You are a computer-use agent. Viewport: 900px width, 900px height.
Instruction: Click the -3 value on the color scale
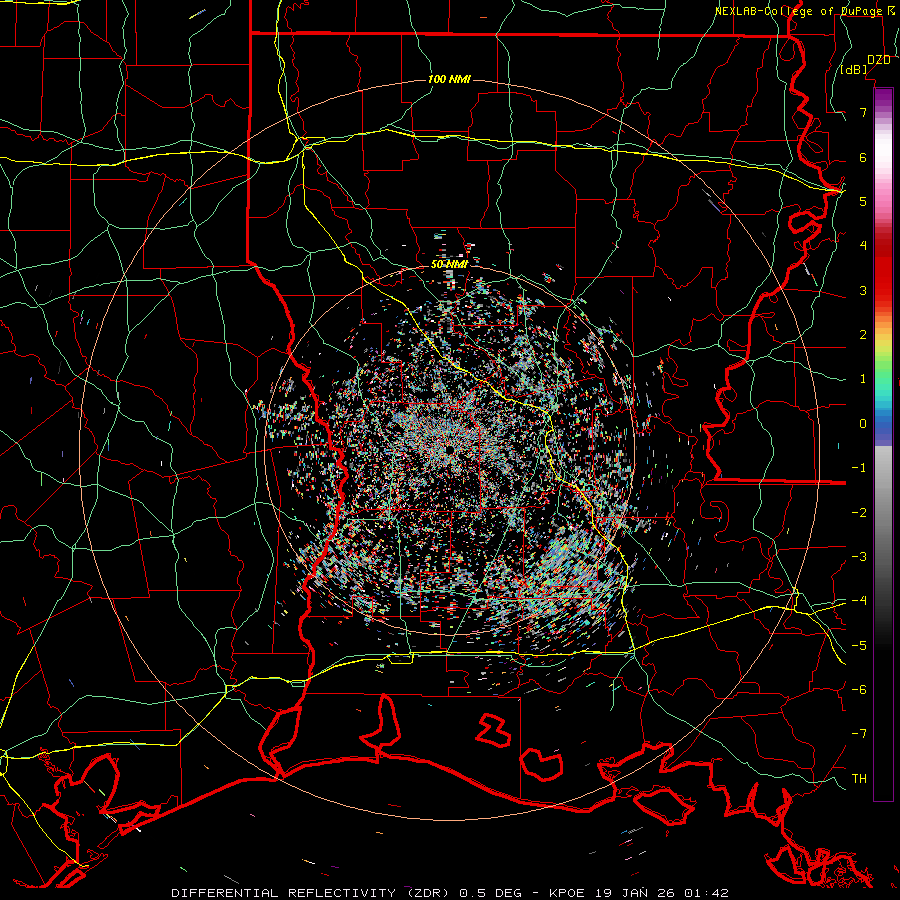859,557
